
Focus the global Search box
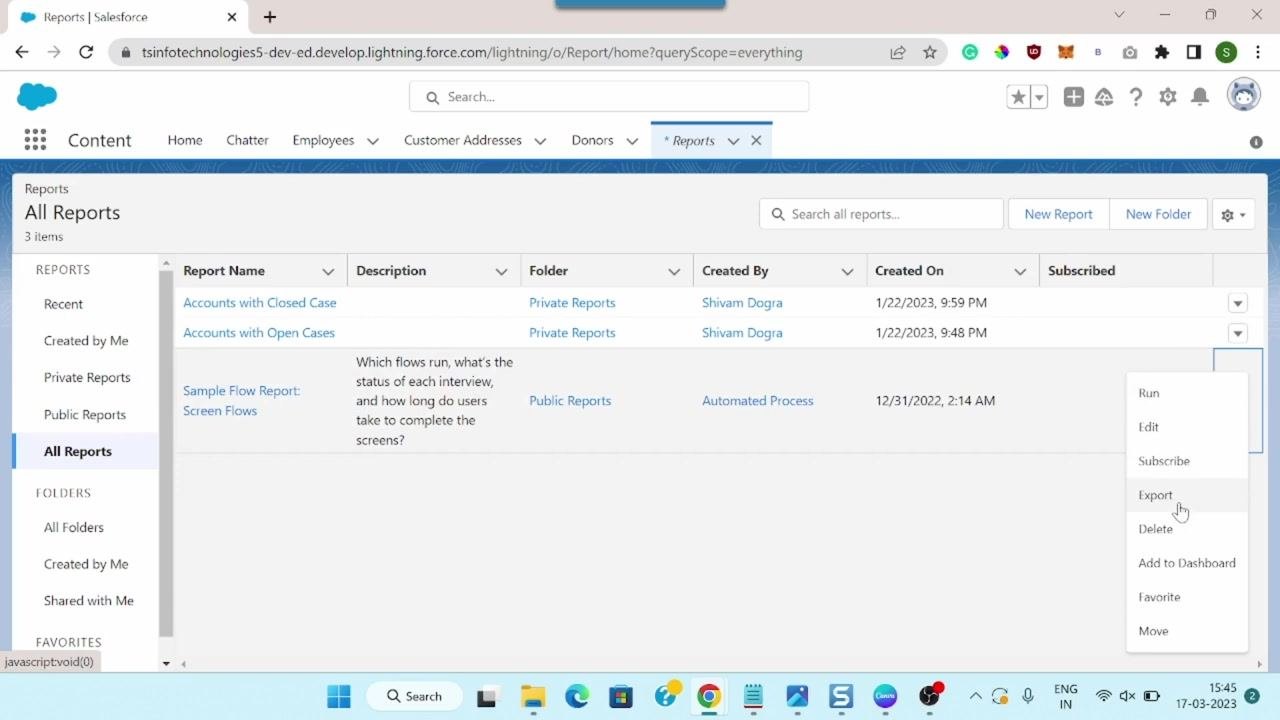[609, 97]
